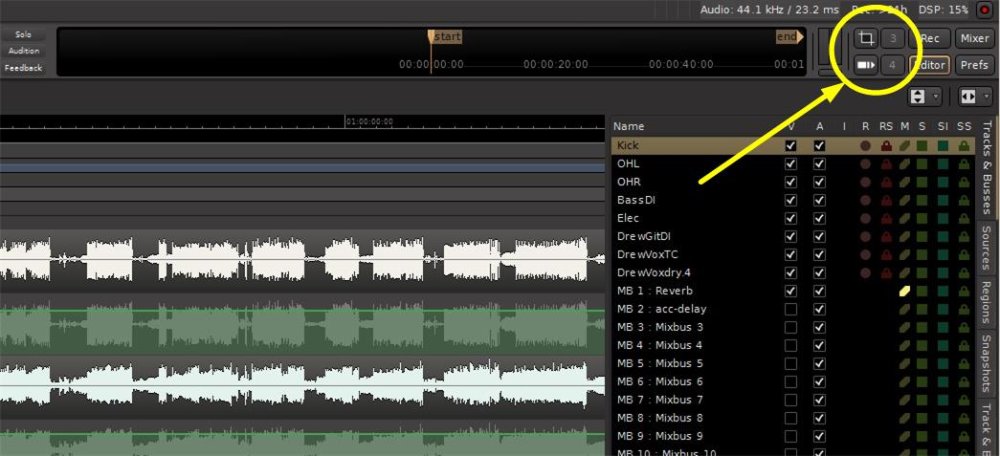
Task: Switch to the Sources sidebar tab
Action: pos(987,249)
